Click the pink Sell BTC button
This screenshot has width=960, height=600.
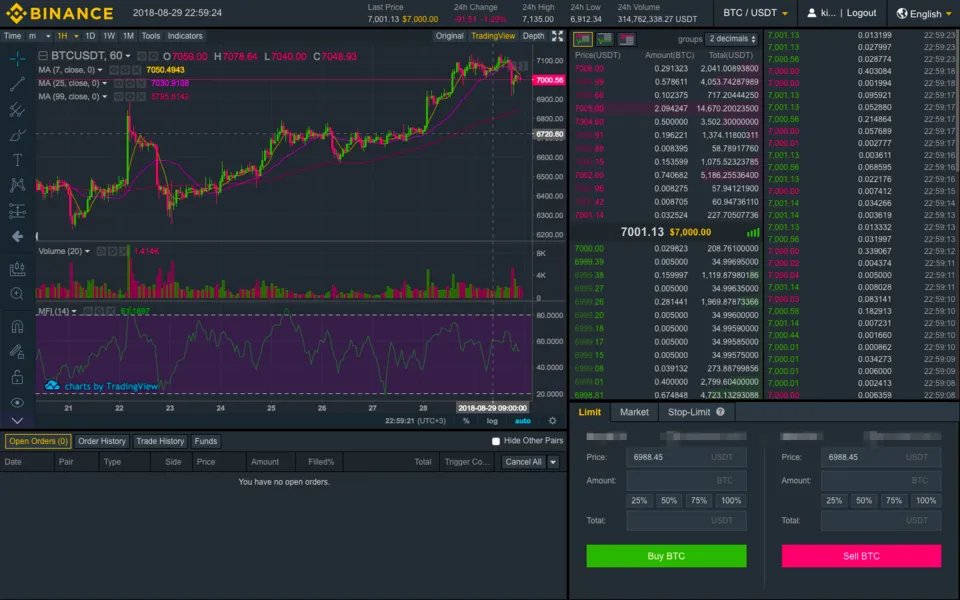(861, 556)
